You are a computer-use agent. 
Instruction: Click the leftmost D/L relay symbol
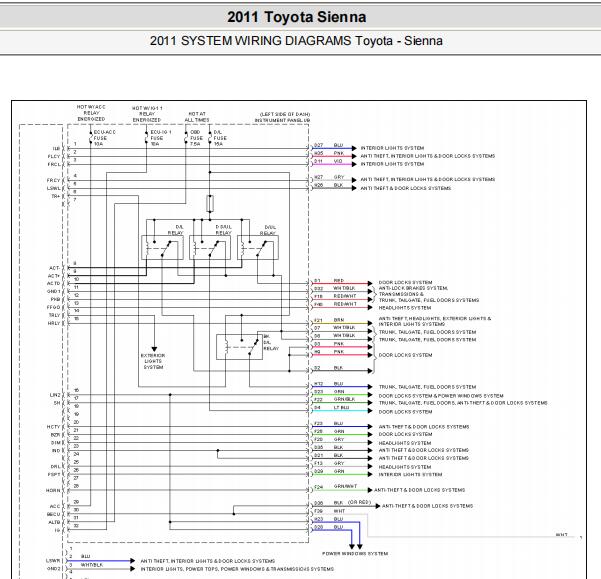tap(163, 248)
